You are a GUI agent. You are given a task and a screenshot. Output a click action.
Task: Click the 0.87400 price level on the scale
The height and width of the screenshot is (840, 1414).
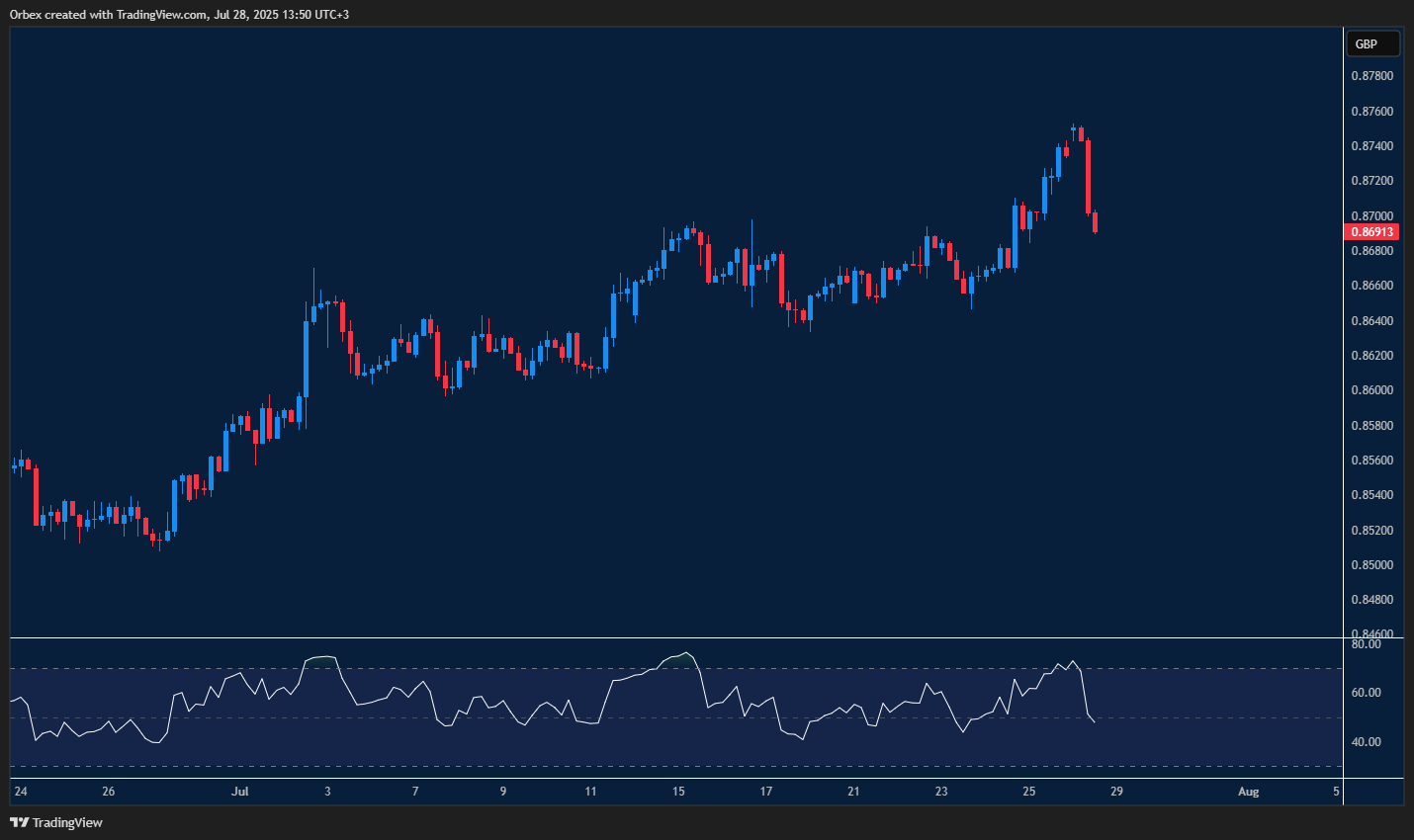(x=1374, y=144)
